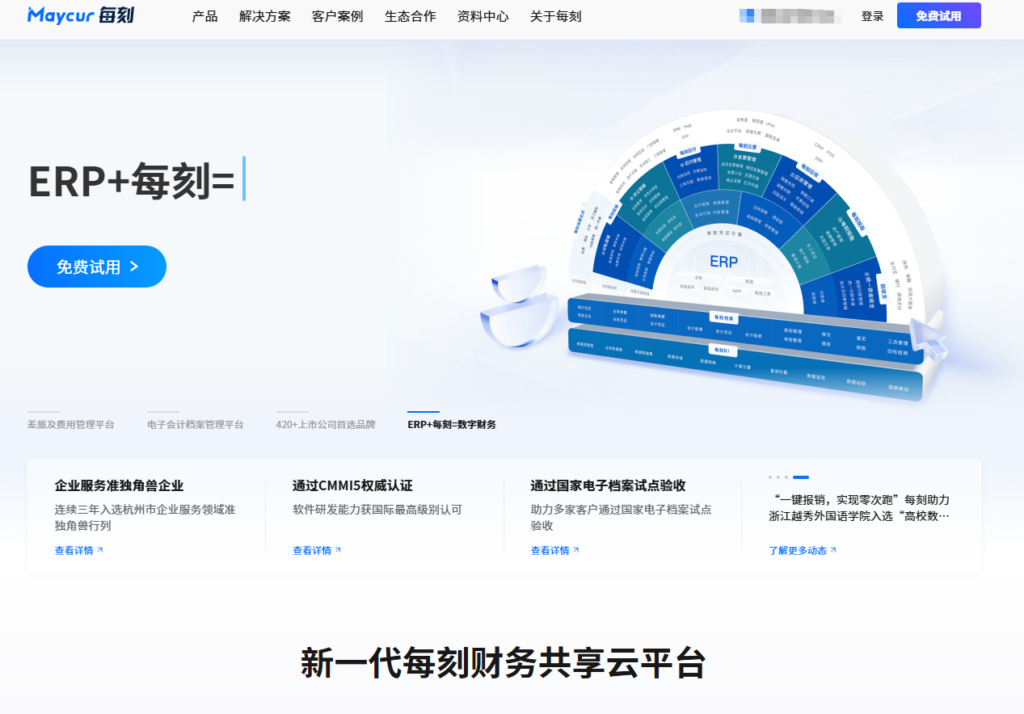Click the top-right 免费试用 button
The image size is (1024, 714).
point(938,15)
